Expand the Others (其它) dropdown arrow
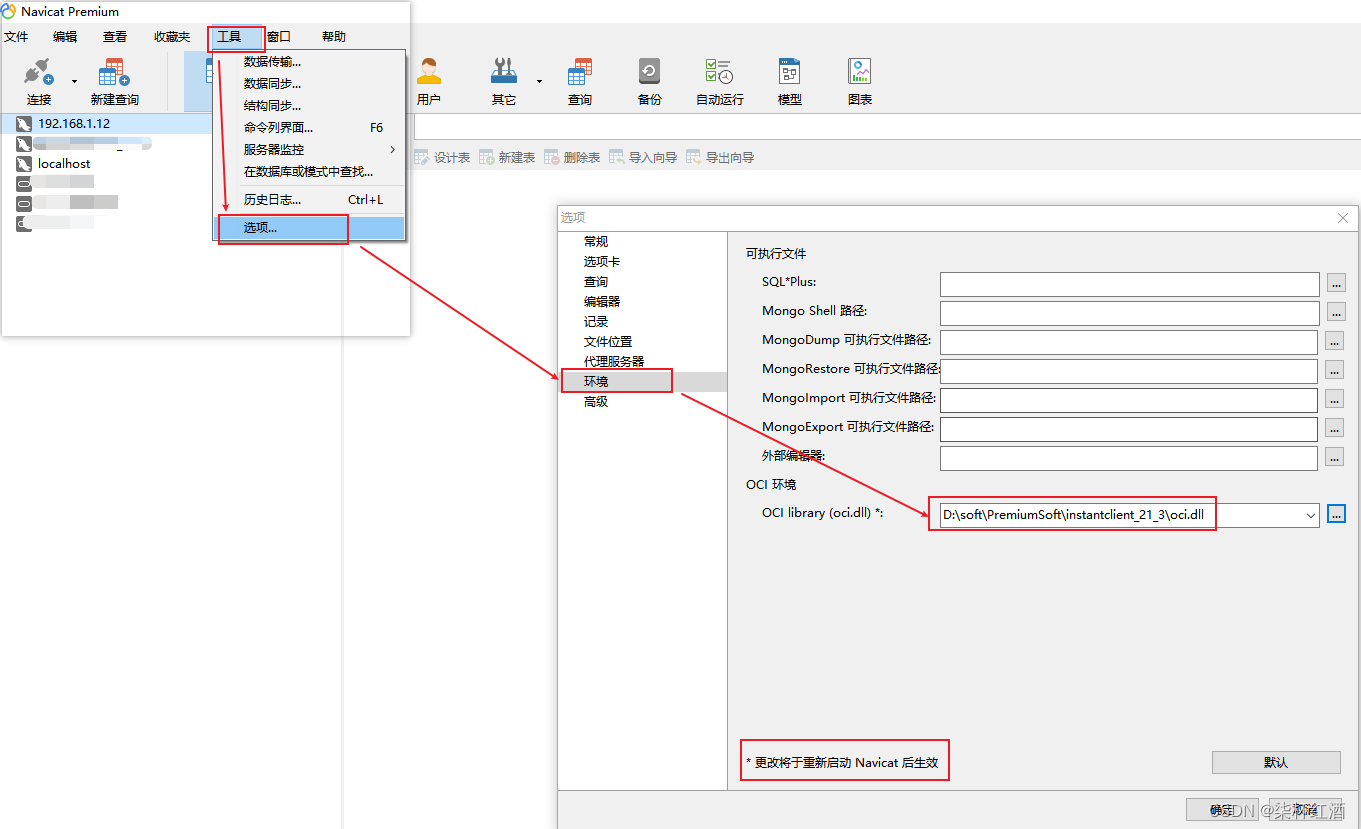 pyautogui.click(x=539, y=81)
